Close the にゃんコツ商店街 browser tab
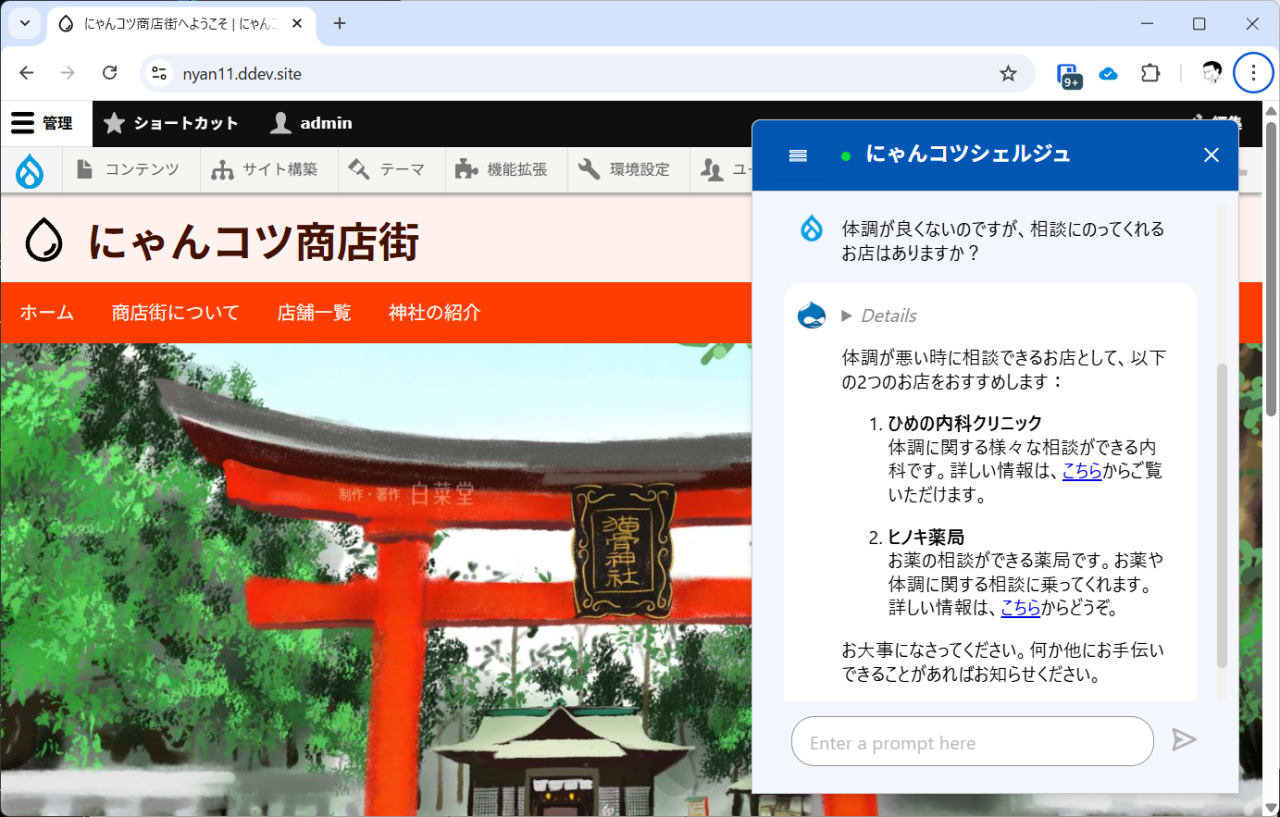 click(x=295, y=23)
